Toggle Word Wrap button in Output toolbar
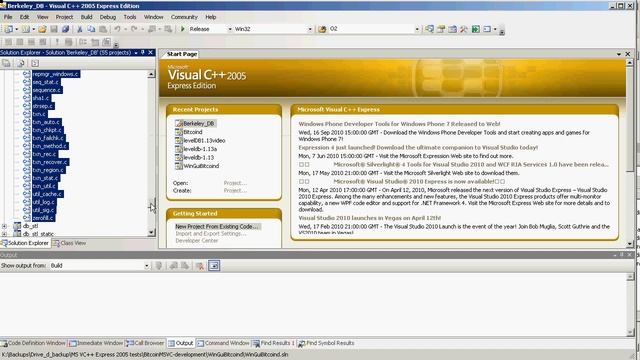Screen dimensions: 640x360 pos(214,266)
